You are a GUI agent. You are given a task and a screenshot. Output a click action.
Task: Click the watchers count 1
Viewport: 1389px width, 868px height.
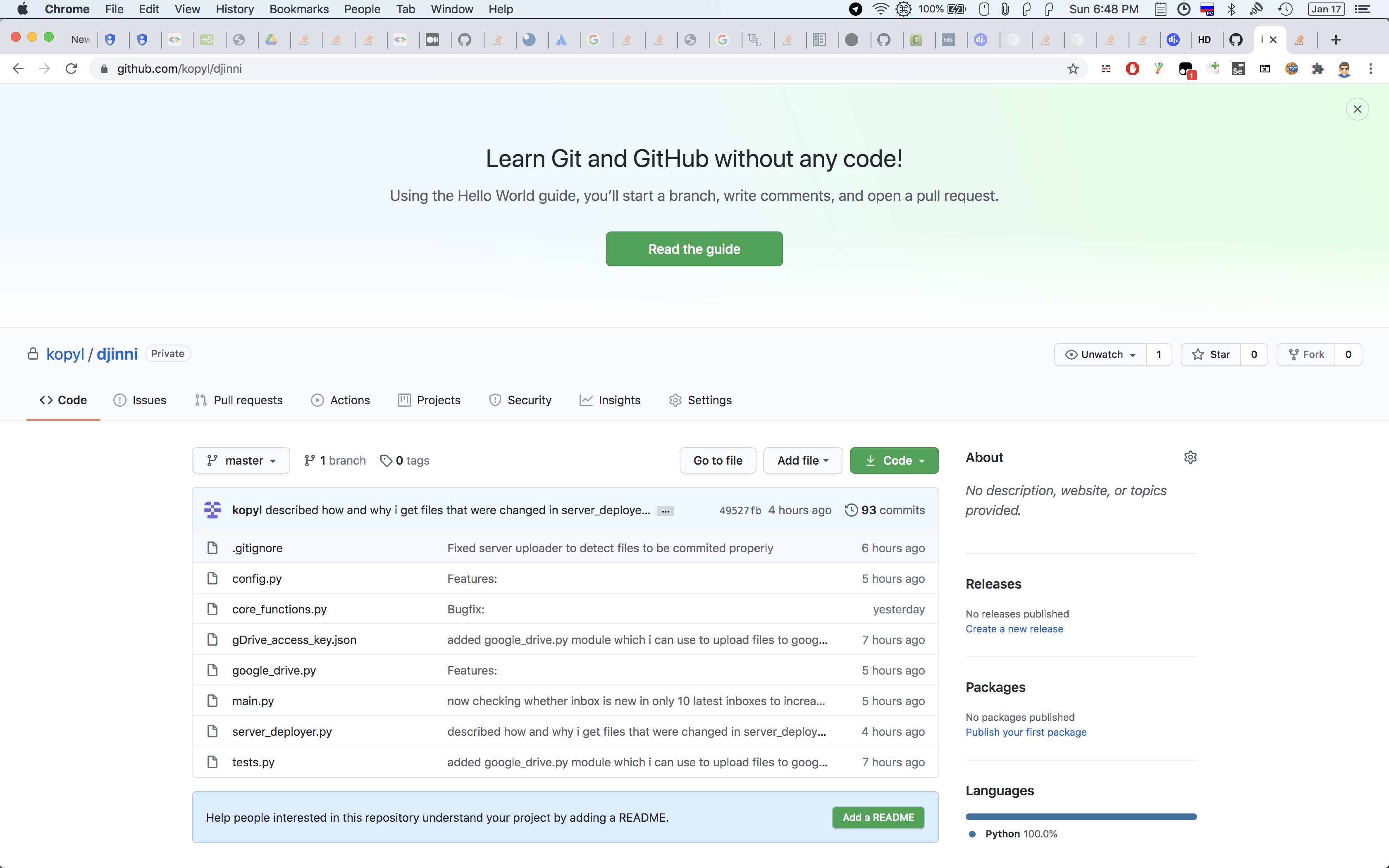[1159, 354]
